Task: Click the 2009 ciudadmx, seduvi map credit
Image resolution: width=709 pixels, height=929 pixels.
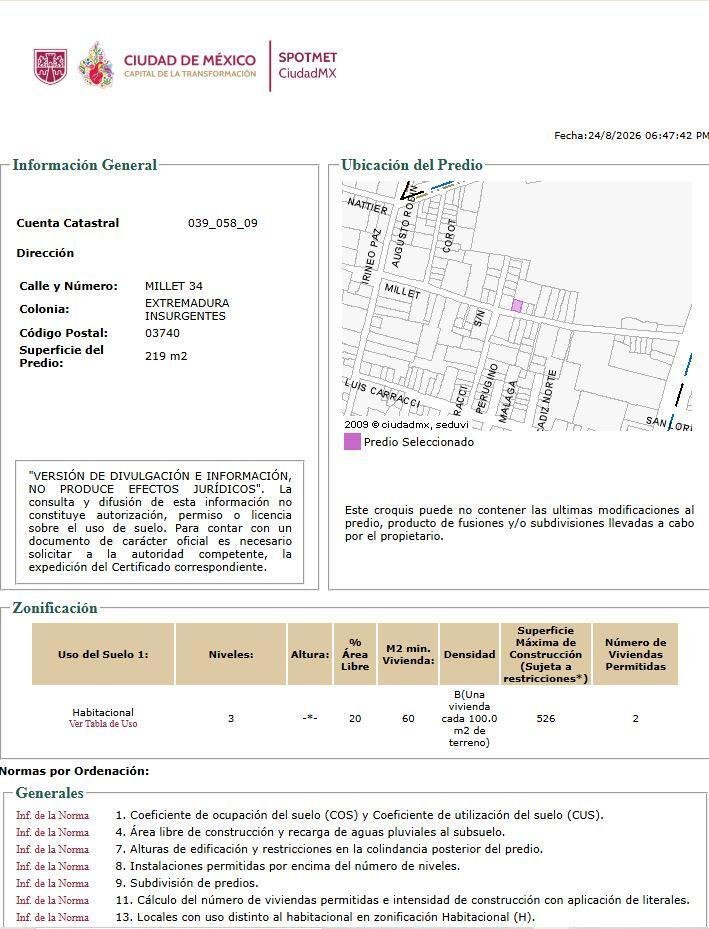Action: 406,424
